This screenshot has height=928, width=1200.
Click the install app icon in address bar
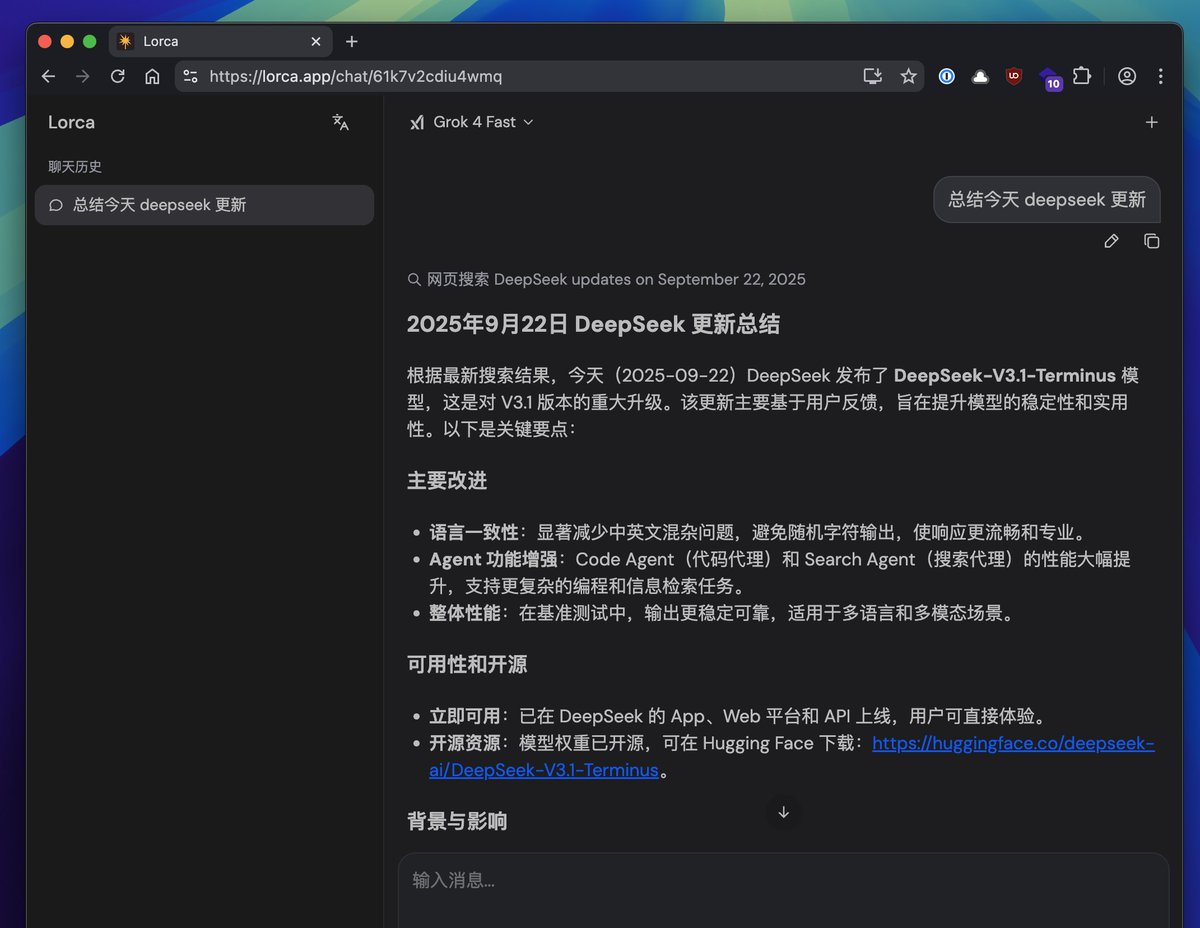pyautogui.click(x=873, y=76)
